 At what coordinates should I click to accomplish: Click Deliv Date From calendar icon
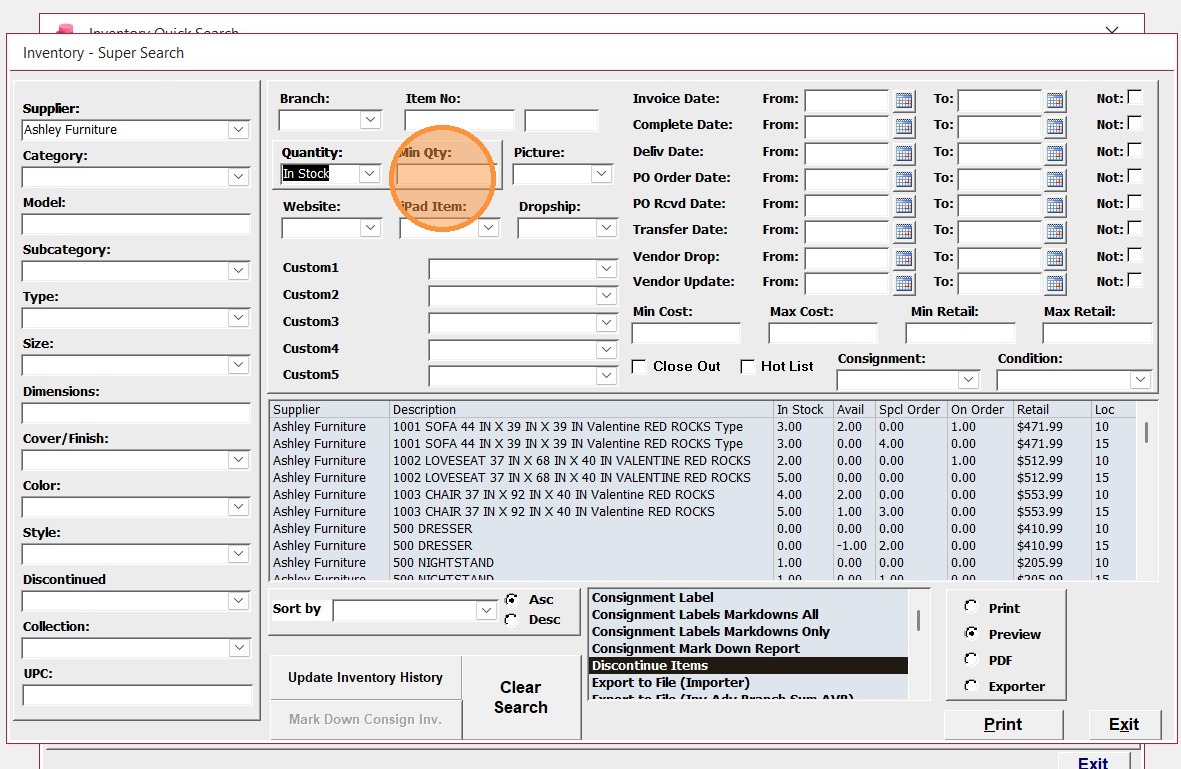(904, 153)
